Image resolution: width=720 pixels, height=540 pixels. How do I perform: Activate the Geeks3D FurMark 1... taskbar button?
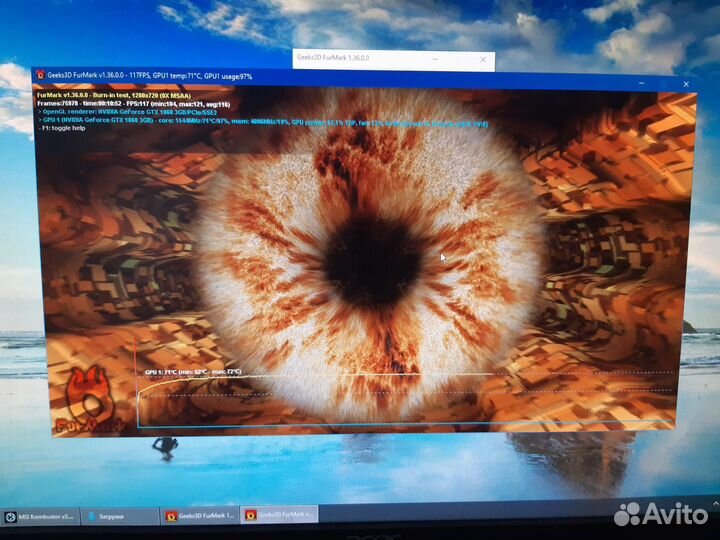pos(200,516)
